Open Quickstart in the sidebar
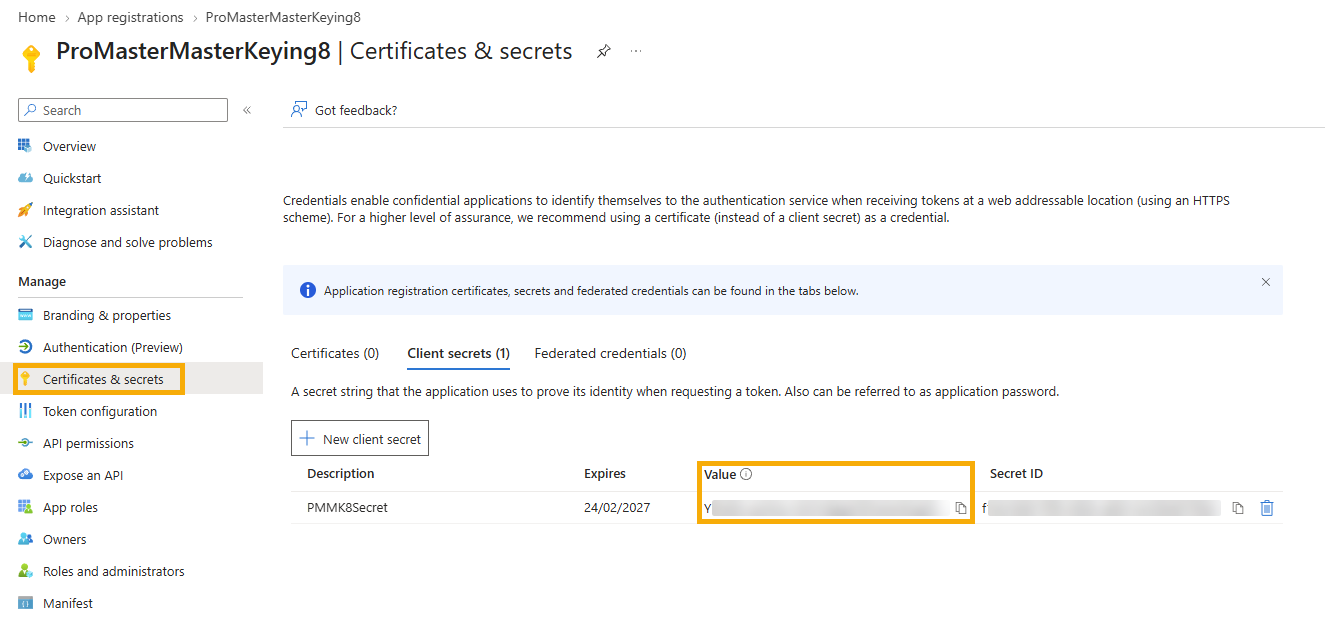This screenshot has width=1325, height=622. click(x=72, y=178)
